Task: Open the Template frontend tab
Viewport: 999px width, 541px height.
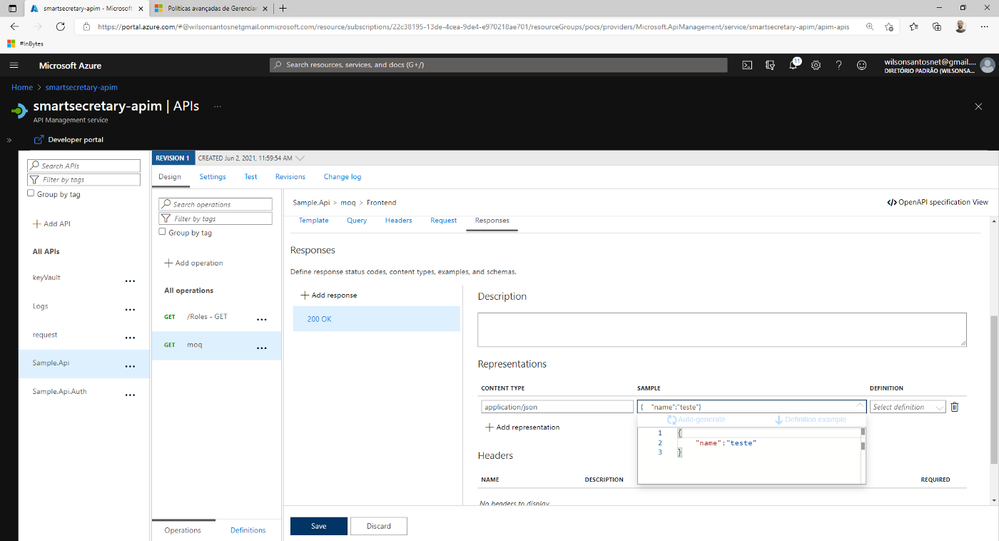Action: coord(313,220)
